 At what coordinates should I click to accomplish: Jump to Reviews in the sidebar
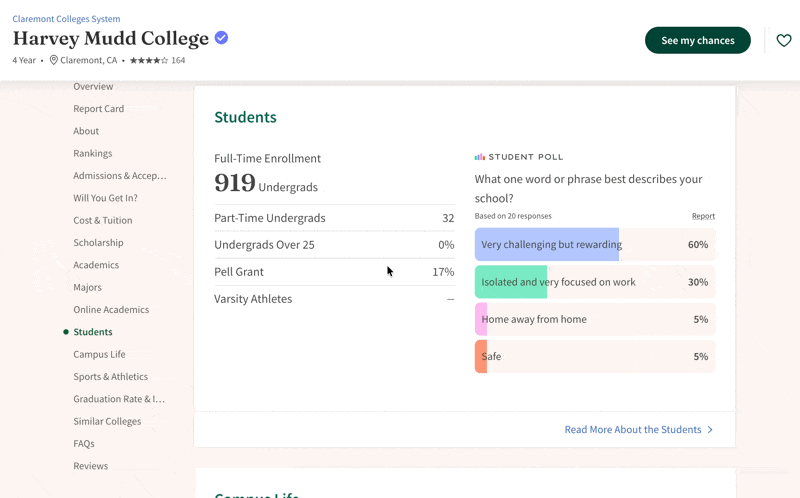point(91,466)
